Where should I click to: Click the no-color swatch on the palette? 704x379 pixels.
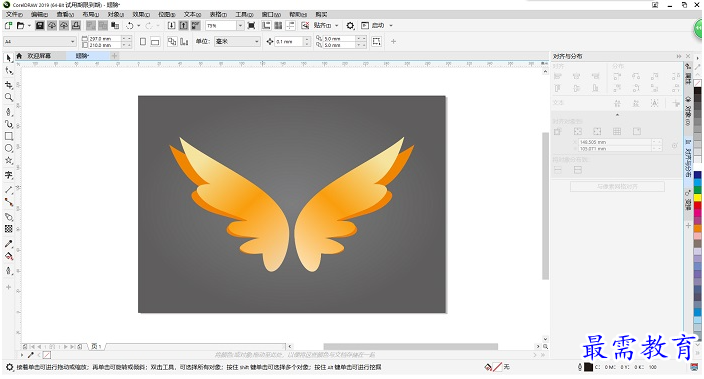698,83
